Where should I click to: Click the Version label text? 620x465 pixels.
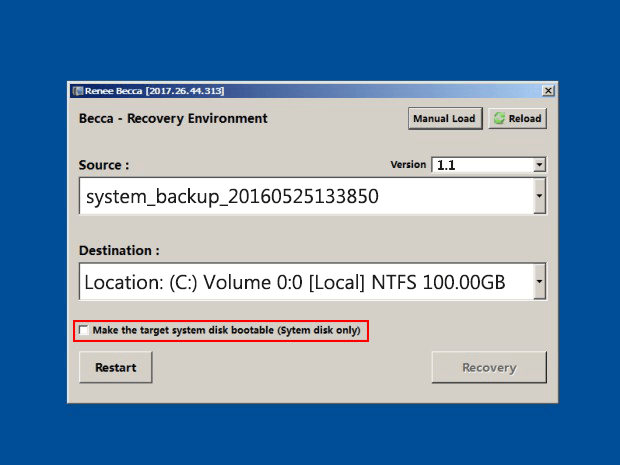[x=408, y=164]
